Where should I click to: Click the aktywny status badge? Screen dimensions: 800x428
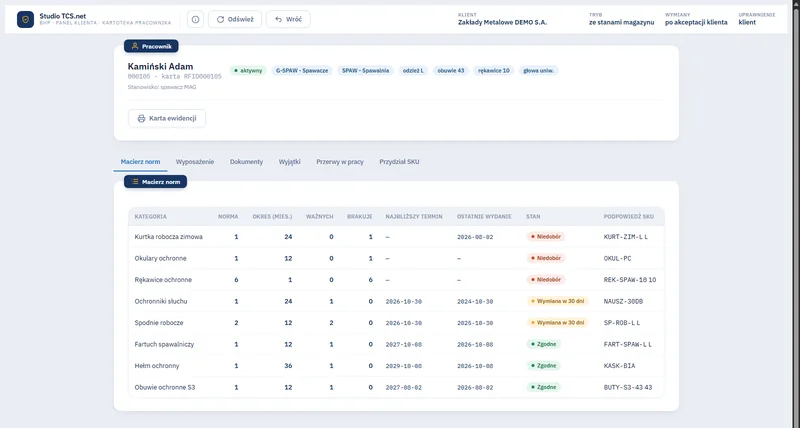pyautogui.click(x=248, y=71)
